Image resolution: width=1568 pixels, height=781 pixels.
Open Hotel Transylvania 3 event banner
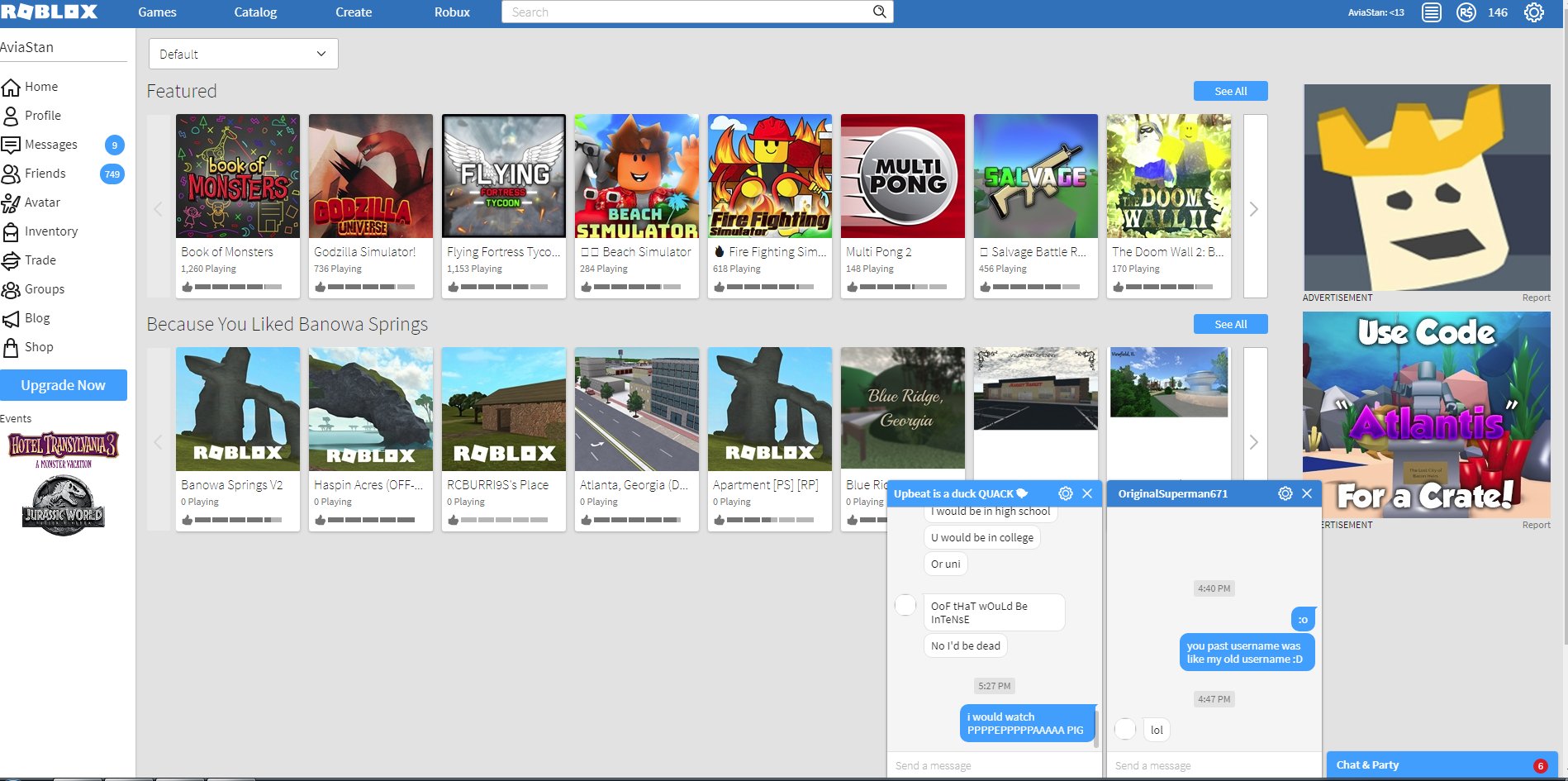pos(64,450)
